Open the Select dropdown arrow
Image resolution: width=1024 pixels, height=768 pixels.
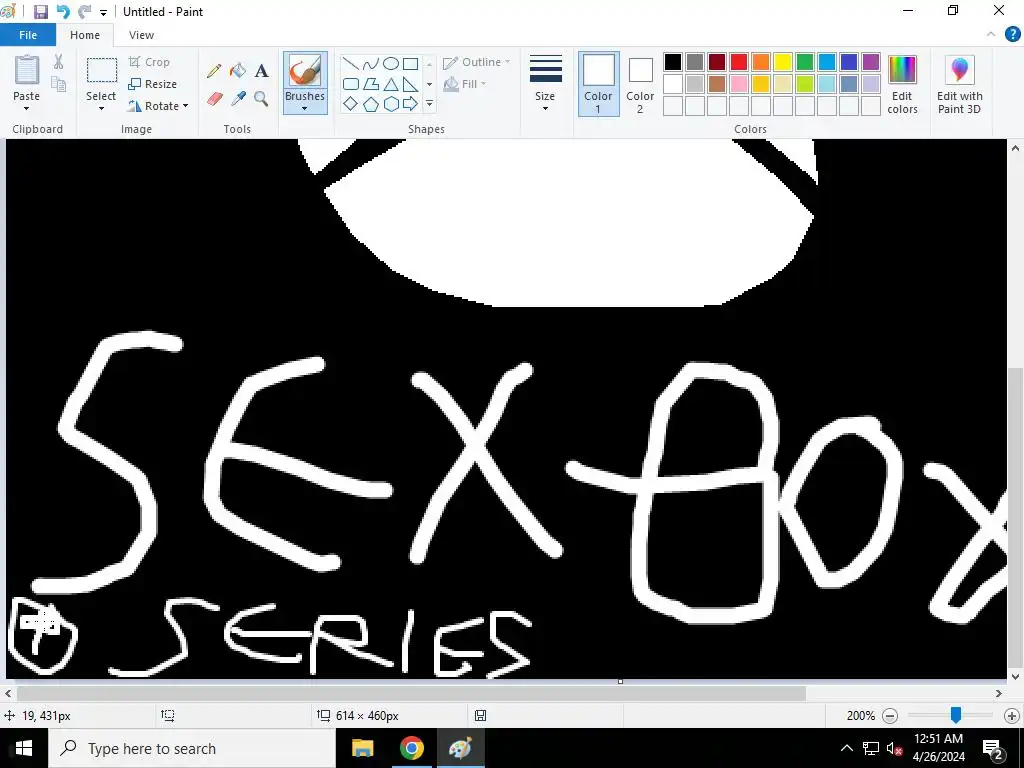[101, 108]
